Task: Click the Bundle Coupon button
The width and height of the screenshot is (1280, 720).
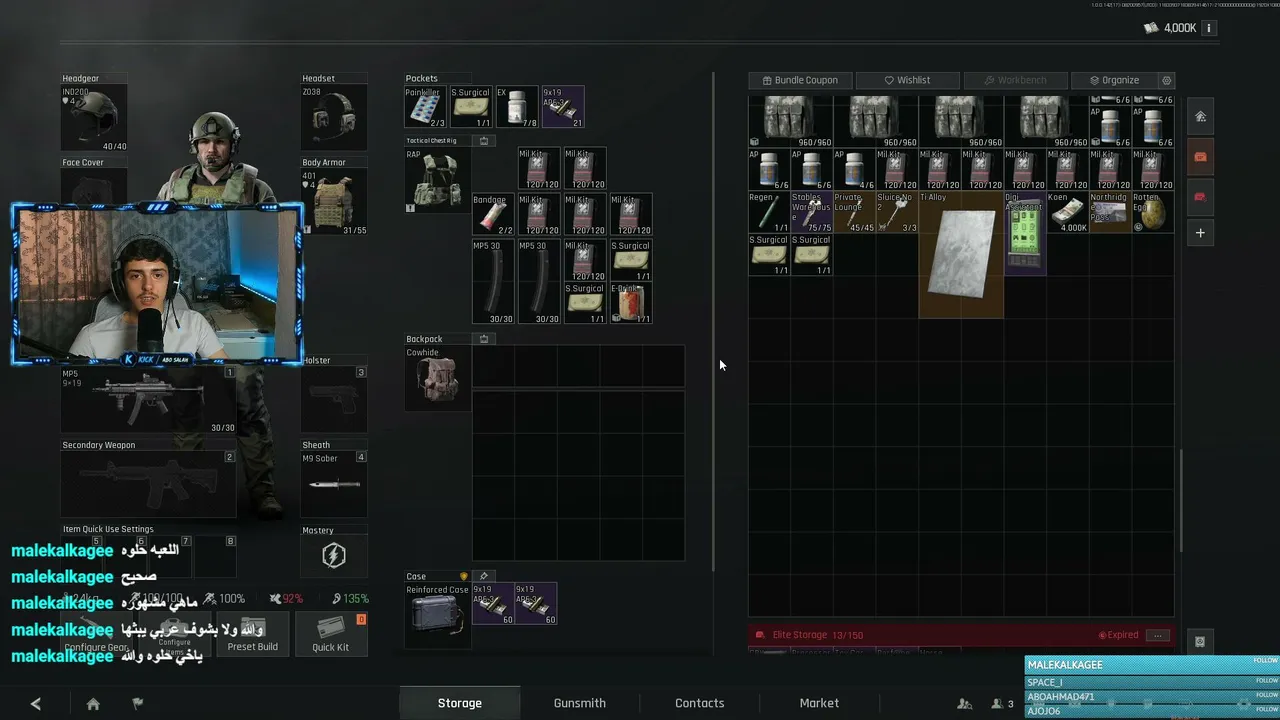Action: click(x=800, y=80)
